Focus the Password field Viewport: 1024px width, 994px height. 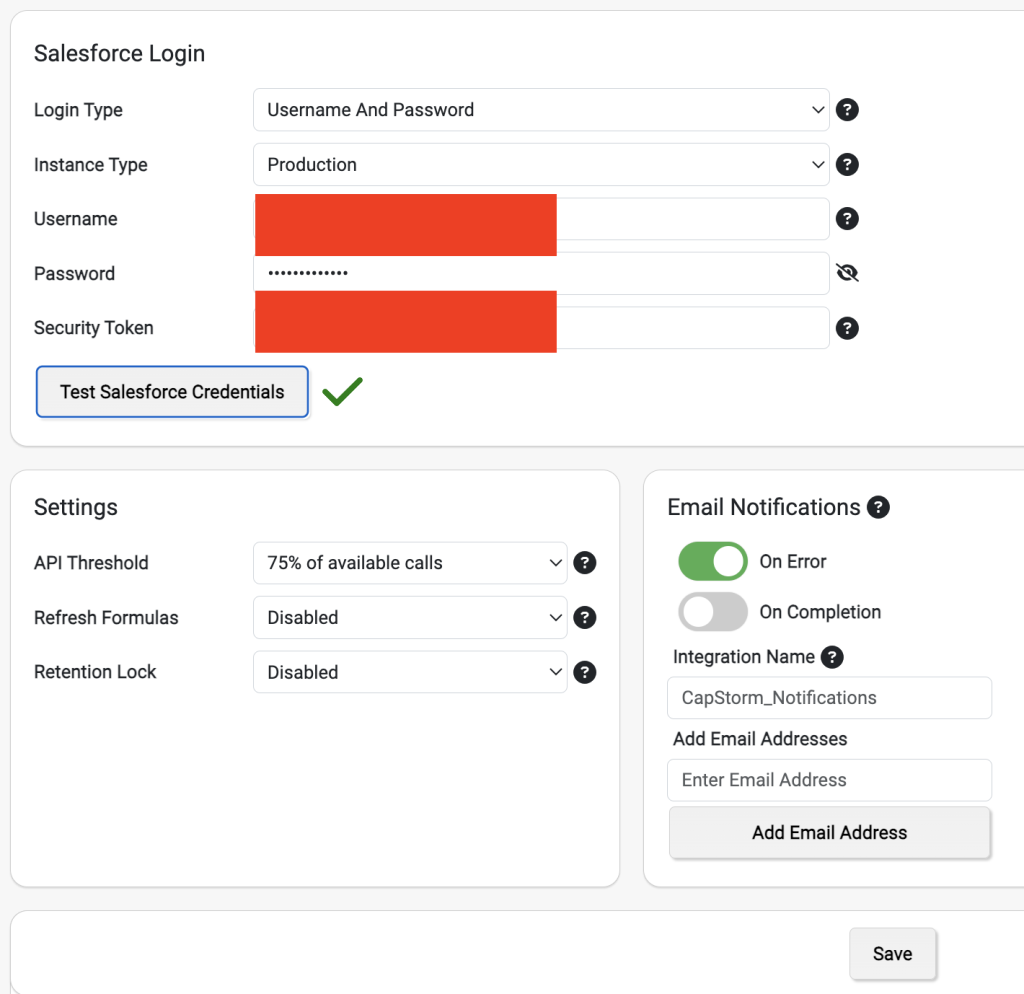(x=541, y=273)
